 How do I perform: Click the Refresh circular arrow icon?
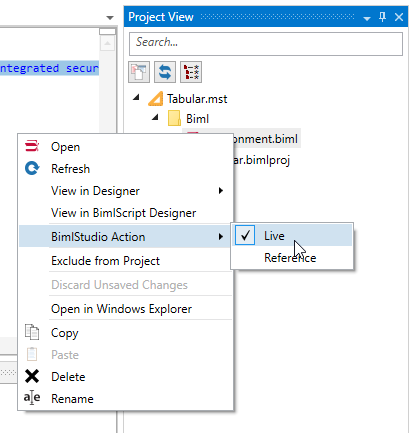click(32, 168)
